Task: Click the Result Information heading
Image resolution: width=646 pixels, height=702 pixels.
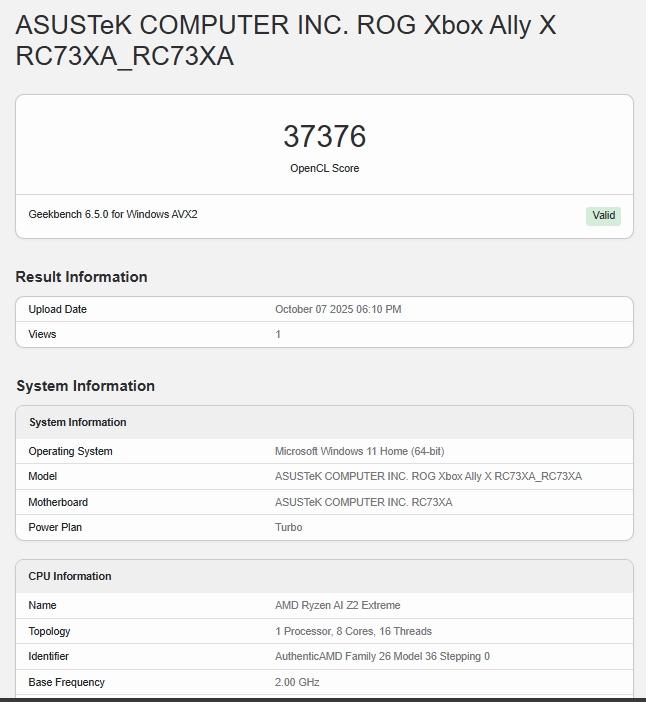Action: pyautogui.click(x=81, y=277)
